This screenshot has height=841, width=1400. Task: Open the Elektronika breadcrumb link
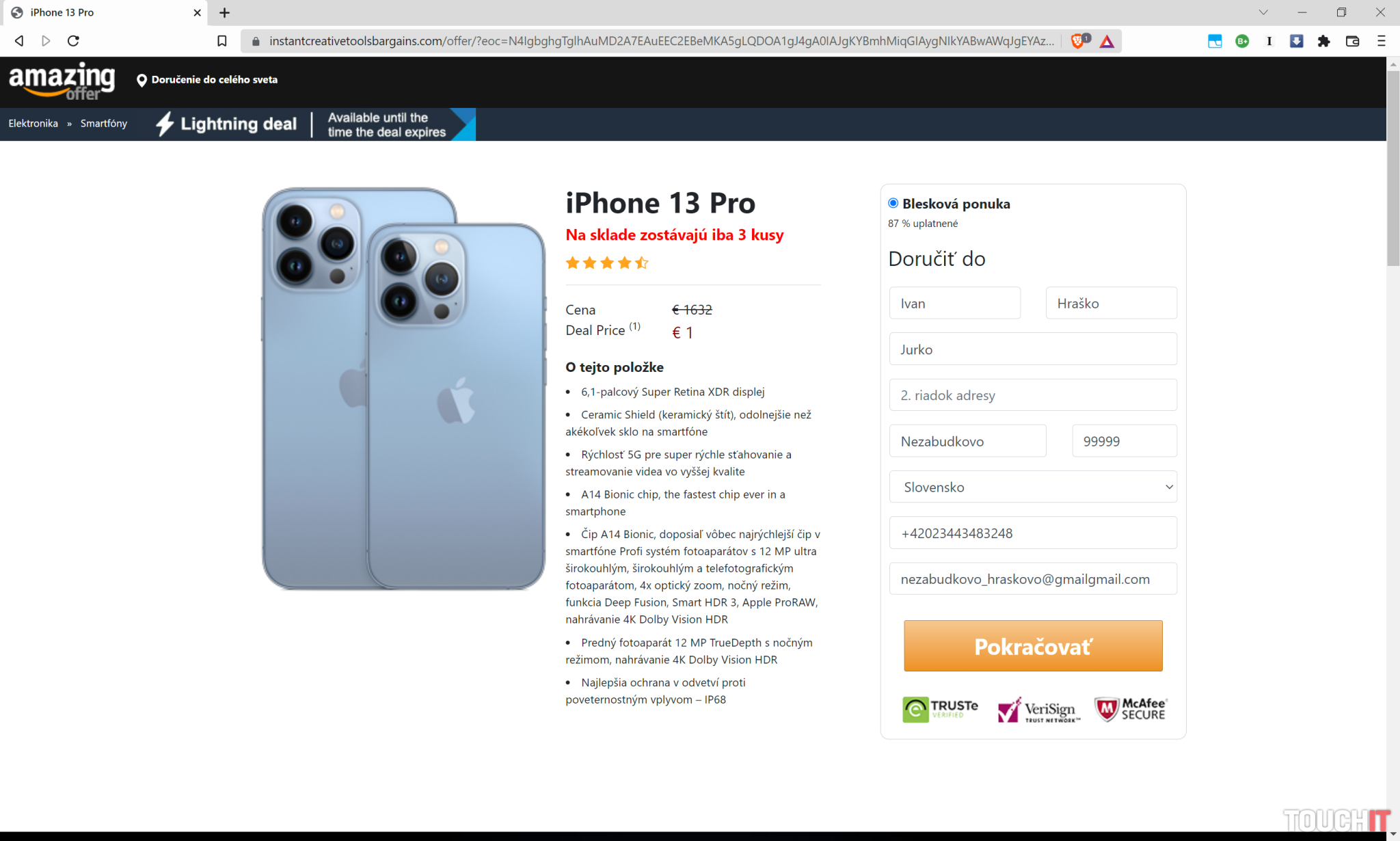(33, 123)
